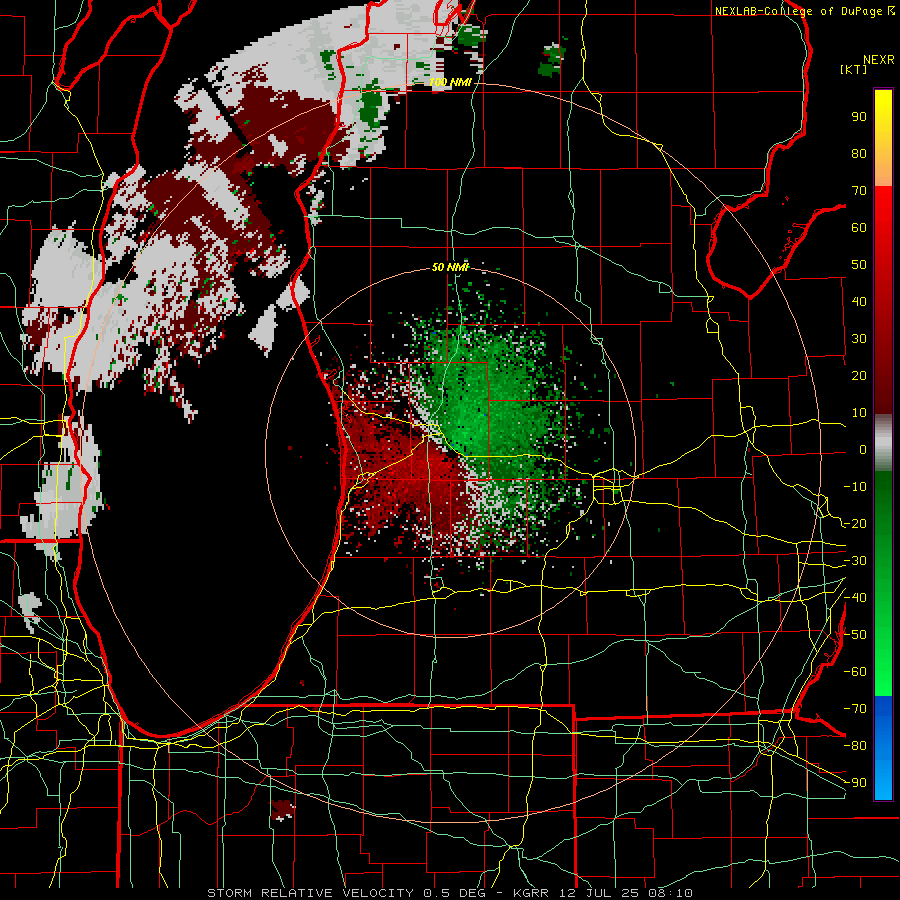Click the positive 30 value on the velocity scale
Screen dimensions: 900x900
point(859,339)
